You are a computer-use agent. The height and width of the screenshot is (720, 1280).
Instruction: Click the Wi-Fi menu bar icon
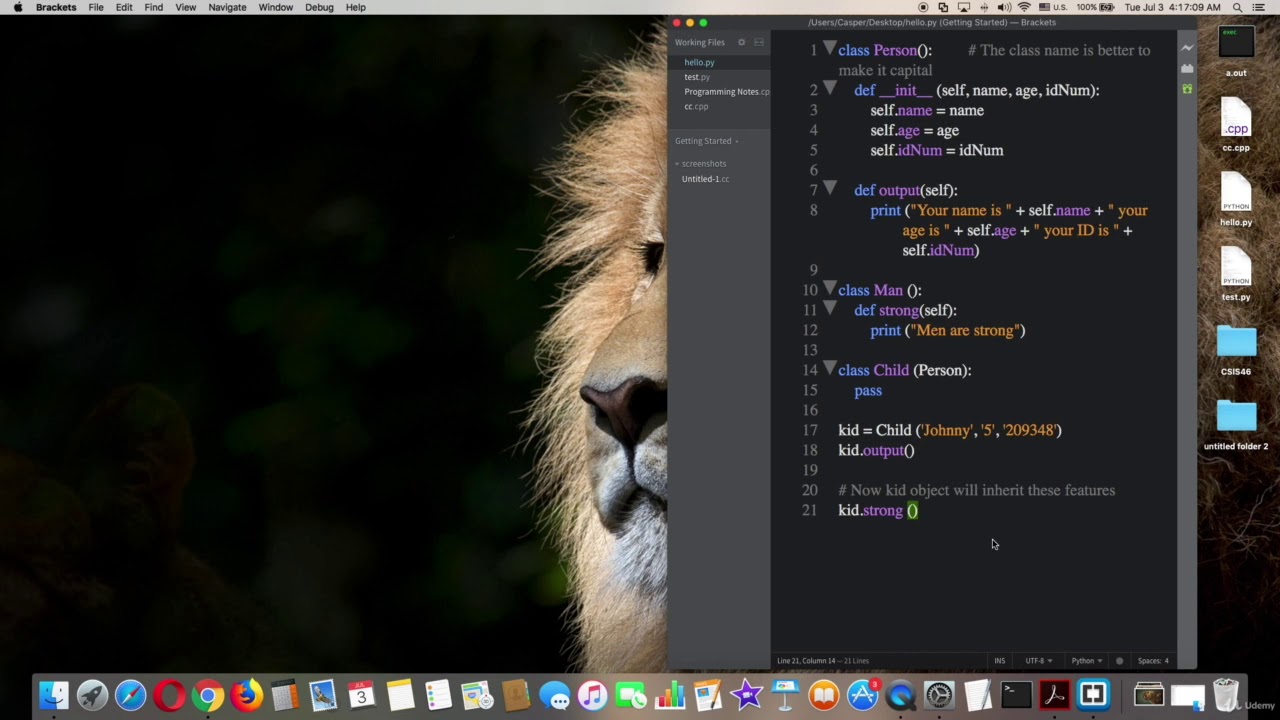[x=1024, y=7]
